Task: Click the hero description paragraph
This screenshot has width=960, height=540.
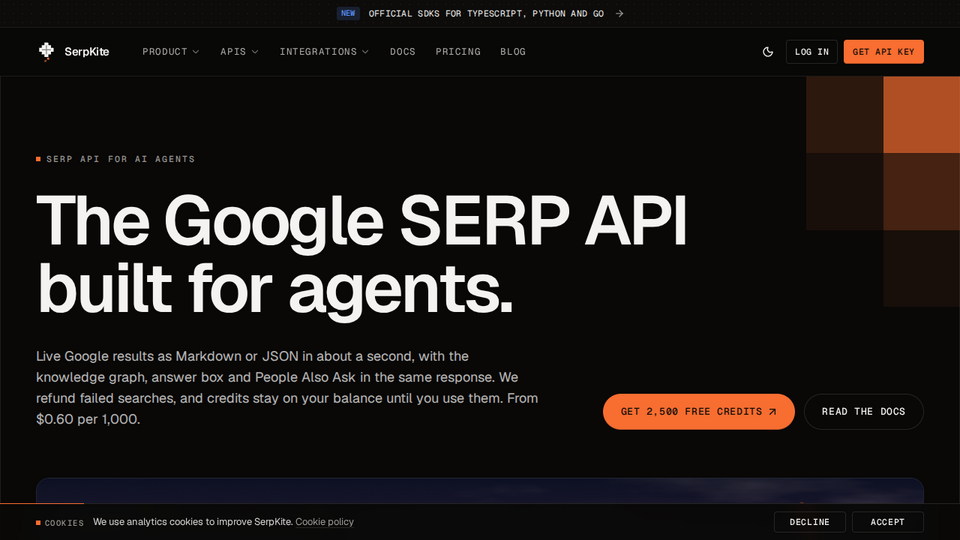Action: pyautogui.click(x=287, y=388)
